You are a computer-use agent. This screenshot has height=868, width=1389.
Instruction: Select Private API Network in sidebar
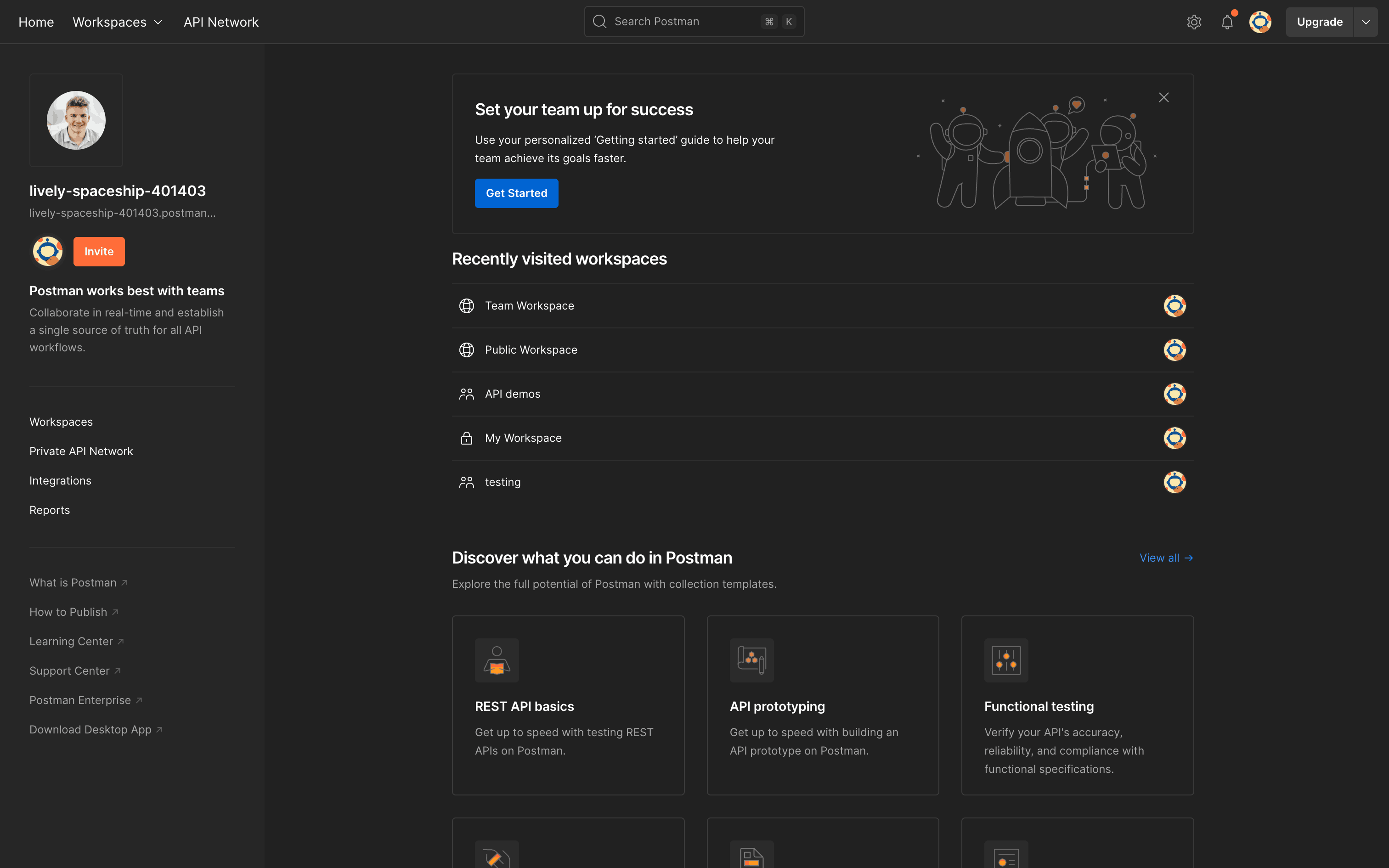81,451
